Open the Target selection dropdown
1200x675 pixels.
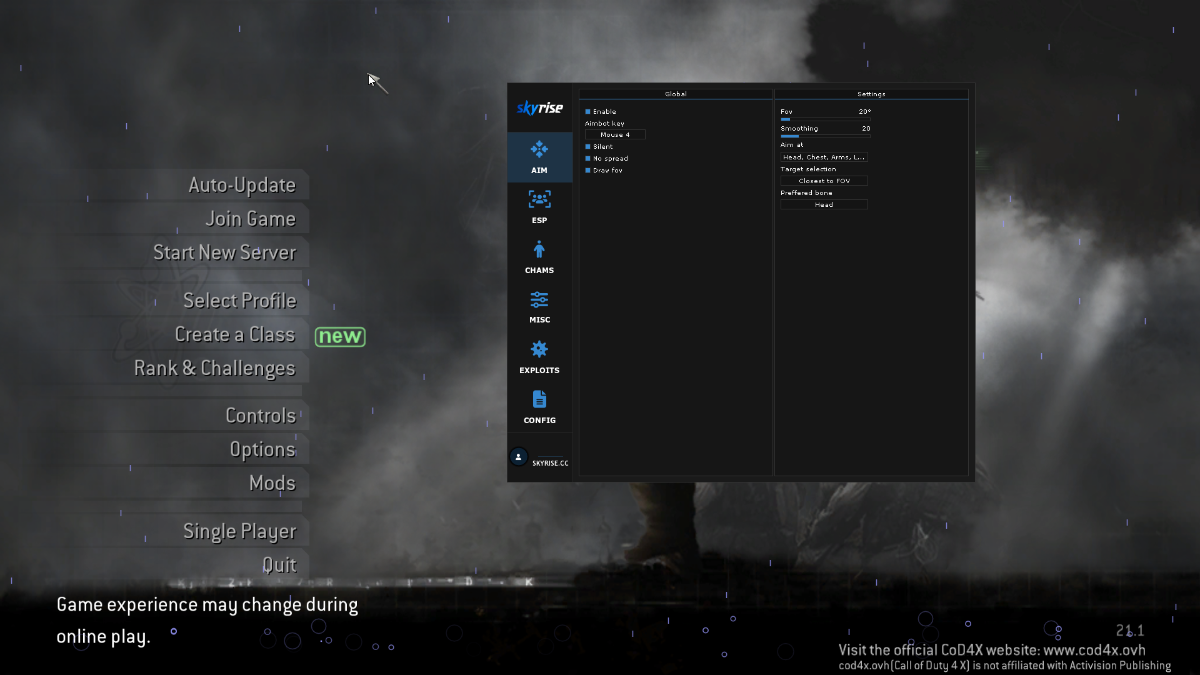coord(824,181)
